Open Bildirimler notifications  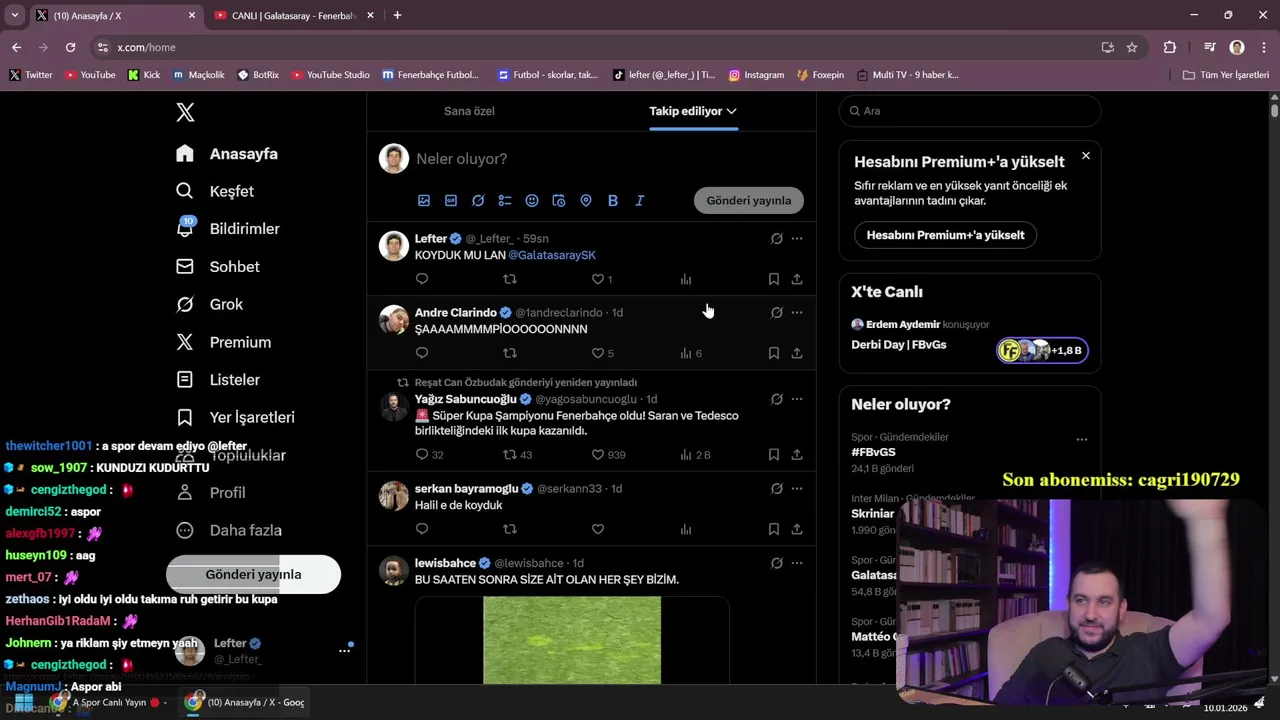228,229
